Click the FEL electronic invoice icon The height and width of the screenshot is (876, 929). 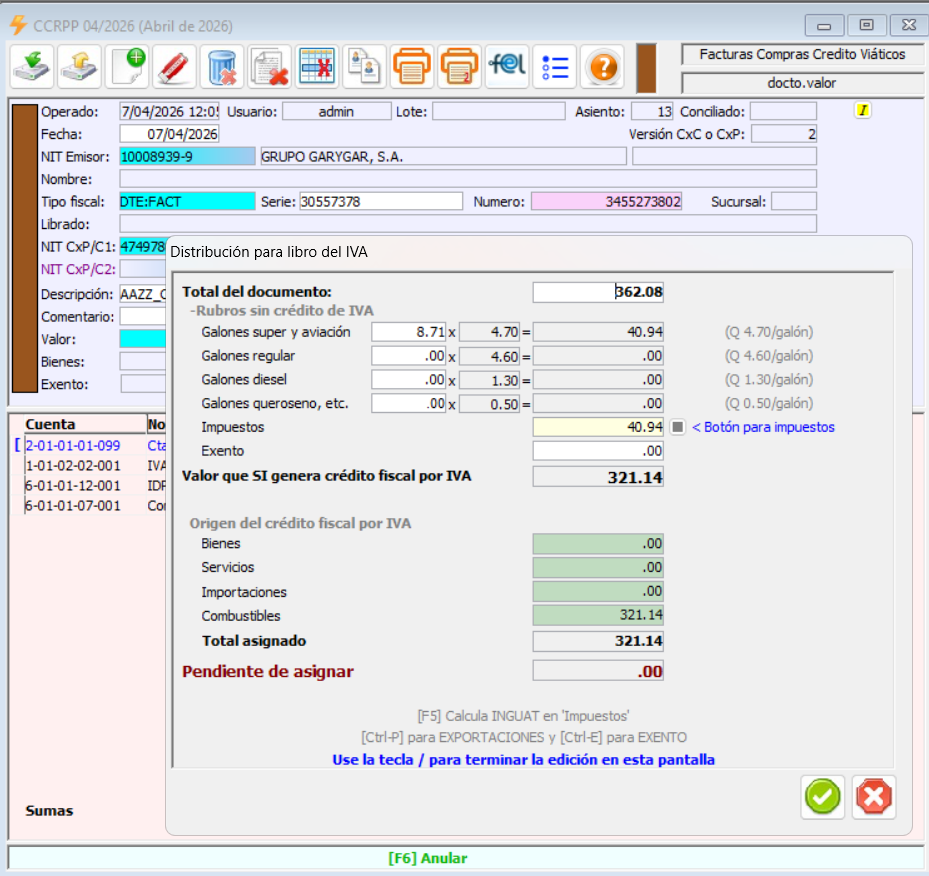point(507,67)
